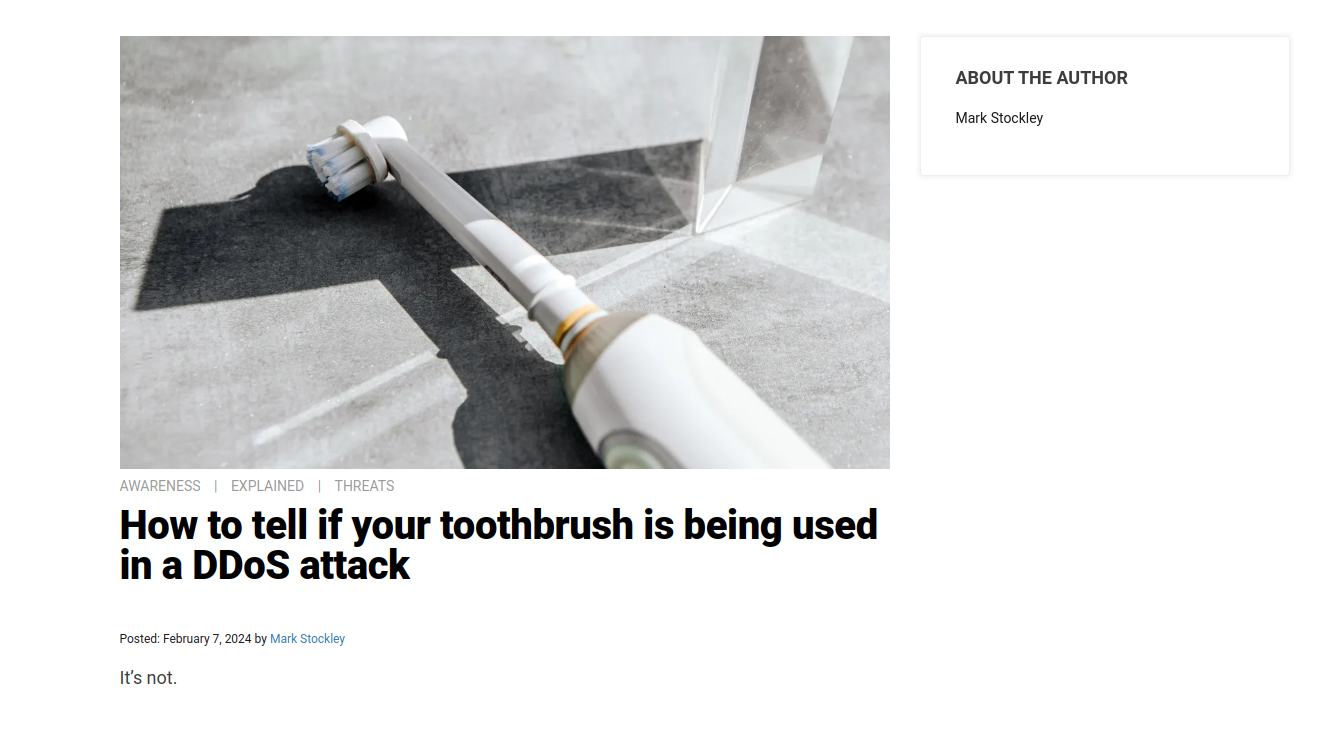Screen dimensions: 1327x743
Task: Open the toothbrush hero image
Action: click(505, 252)
